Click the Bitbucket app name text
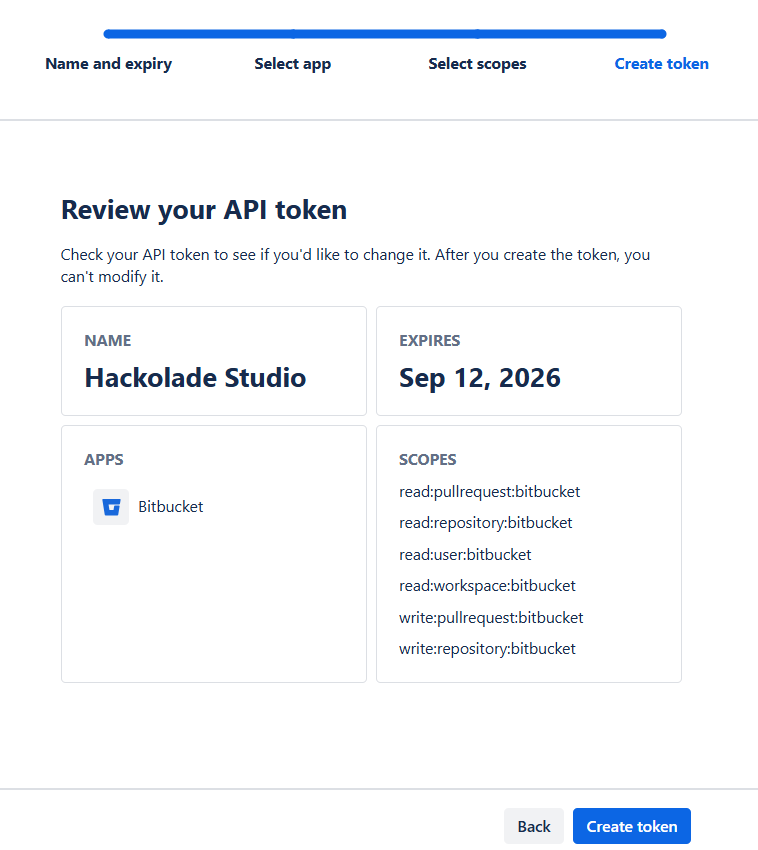Screen dimensions: 758x850 [170, 507]
